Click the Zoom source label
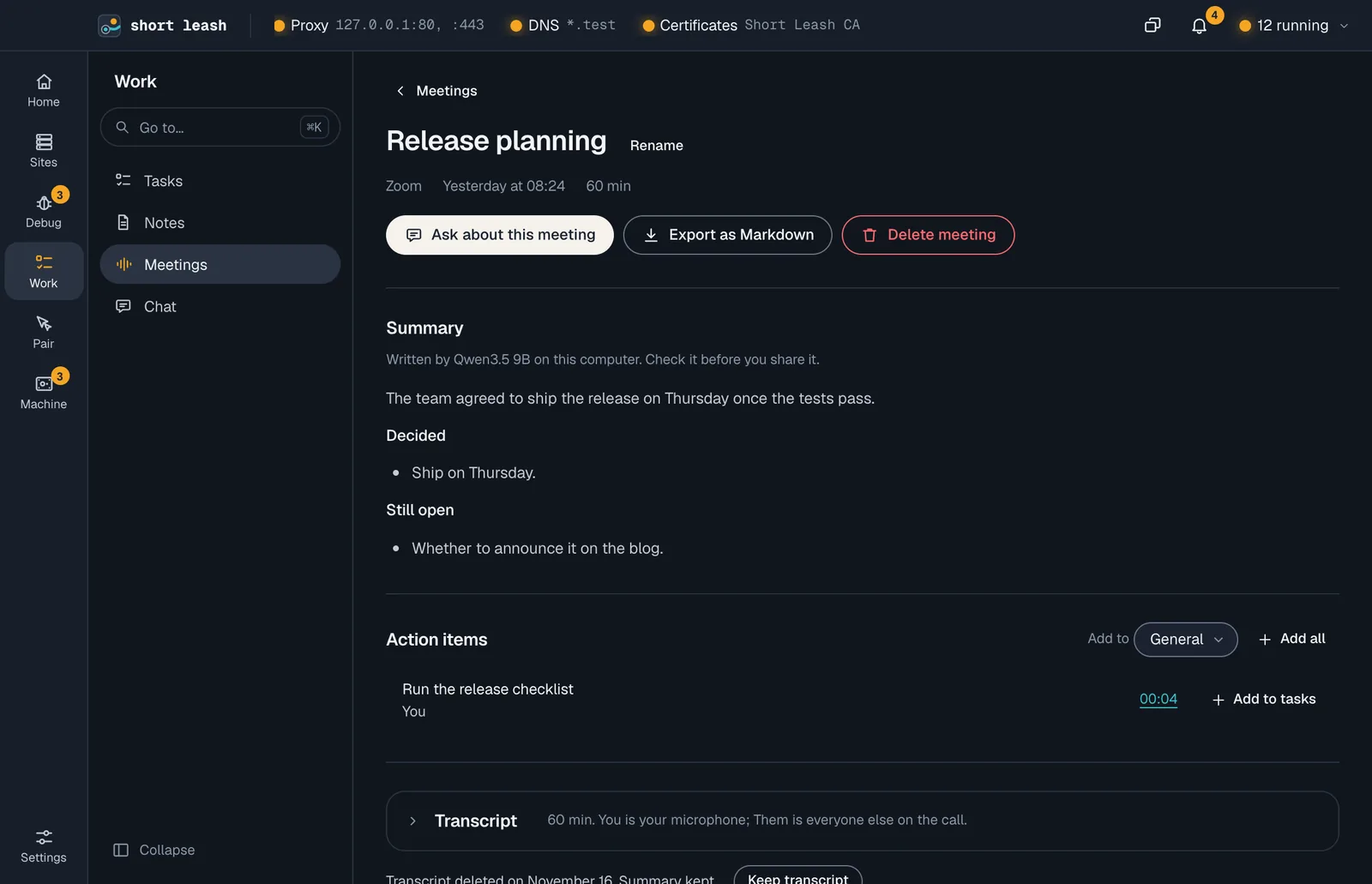Image resolution: width=1372 pixels, height=884 pixels. 403,186
